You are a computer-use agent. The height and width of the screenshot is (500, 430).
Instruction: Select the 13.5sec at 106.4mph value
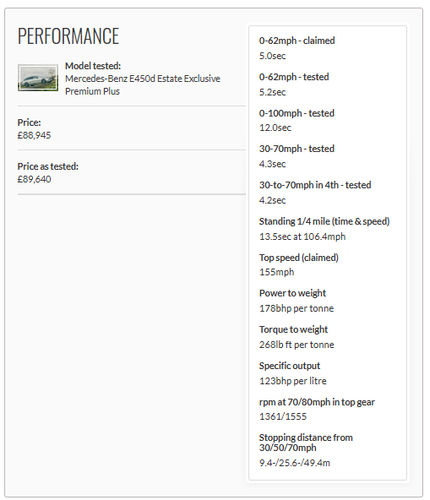pyautogui.click(x=302, y=237)
